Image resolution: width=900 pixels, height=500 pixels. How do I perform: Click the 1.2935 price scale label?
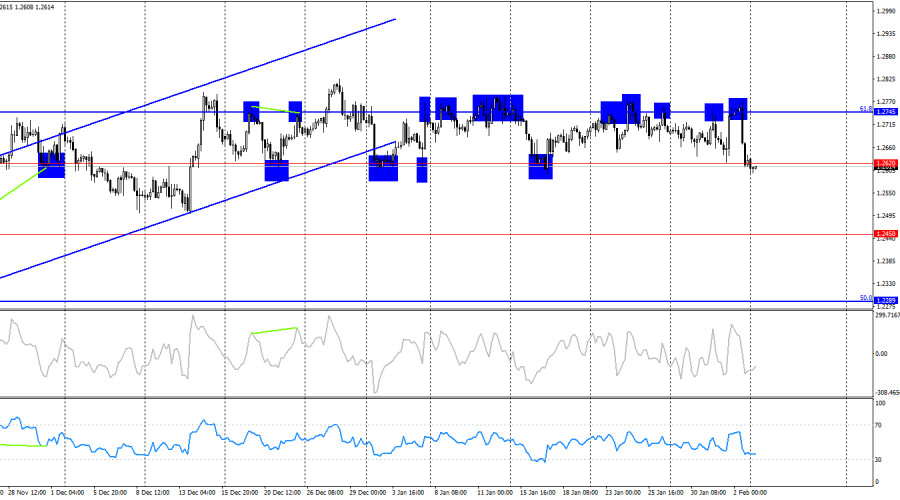[886, 34]
